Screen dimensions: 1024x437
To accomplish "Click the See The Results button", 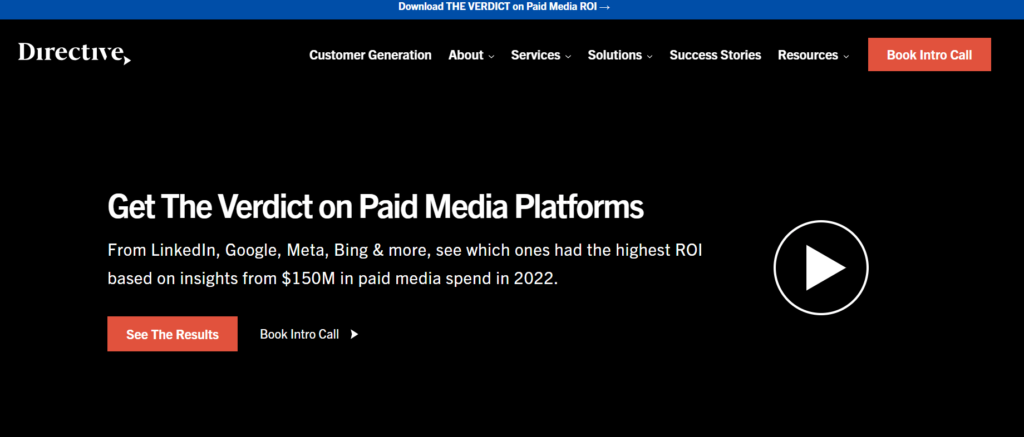I will 172,334.
